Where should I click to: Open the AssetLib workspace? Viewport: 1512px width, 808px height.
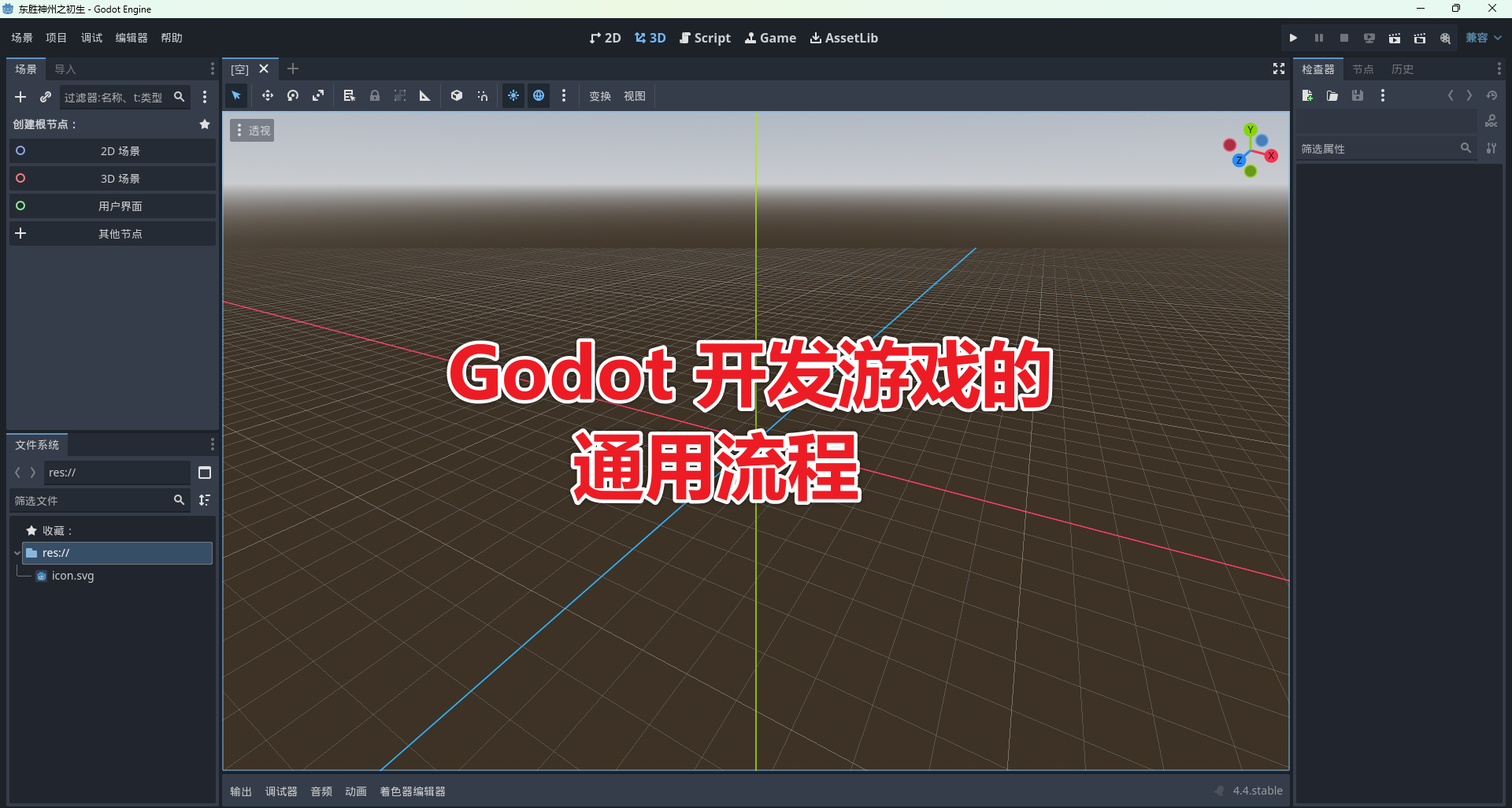click(x=843, y=38)
